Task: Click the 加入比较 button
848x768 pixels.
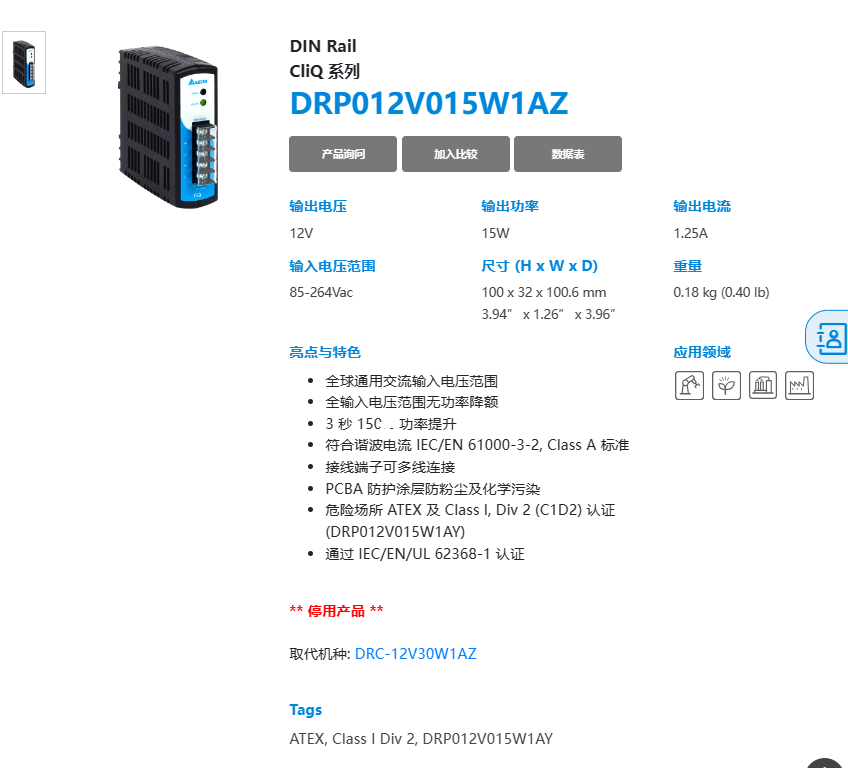Action: click(455, 154)
